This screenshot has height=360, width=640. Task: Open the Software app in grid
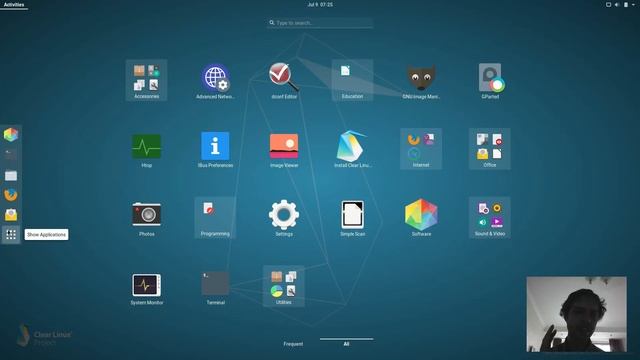tap(421, 218)
